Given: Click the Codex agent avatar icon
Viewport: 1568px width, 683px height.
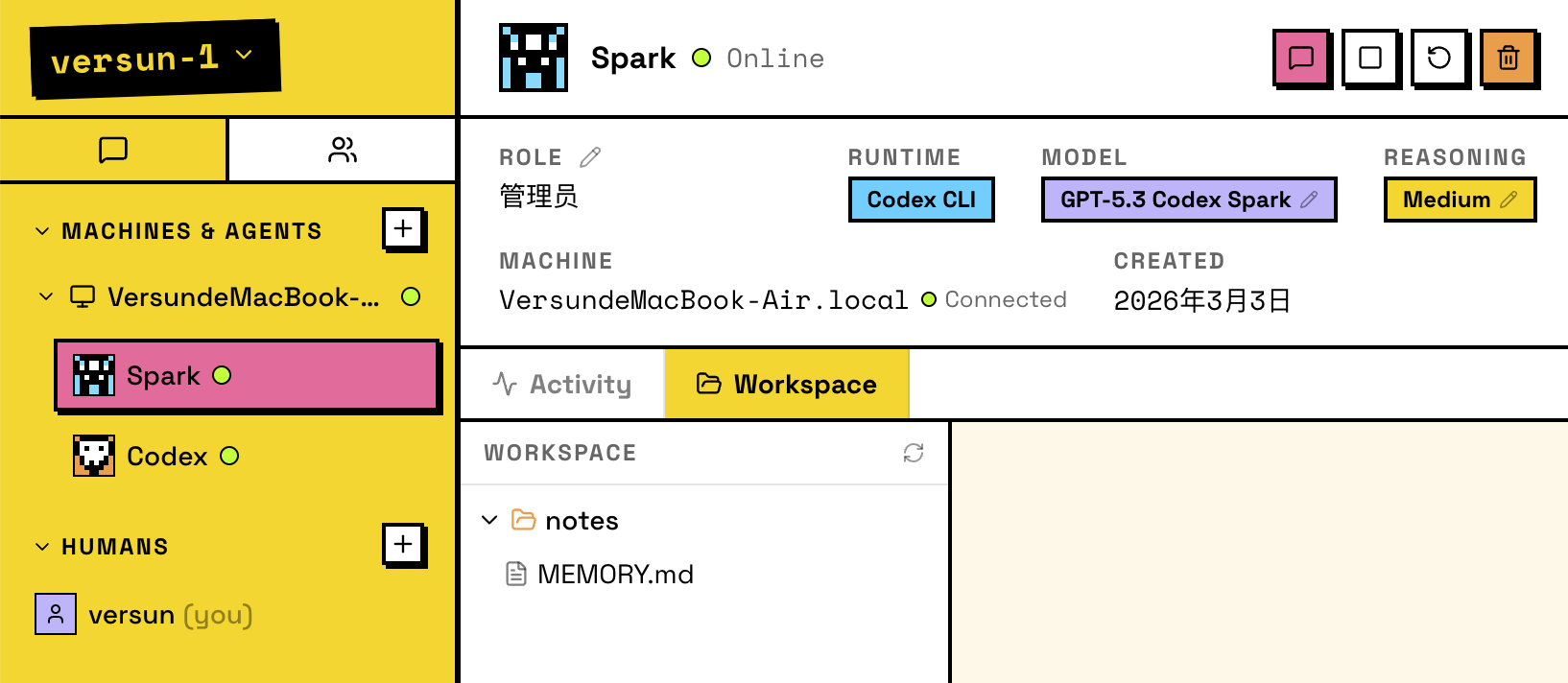Looking at the screenshot, I should (94, 456).
